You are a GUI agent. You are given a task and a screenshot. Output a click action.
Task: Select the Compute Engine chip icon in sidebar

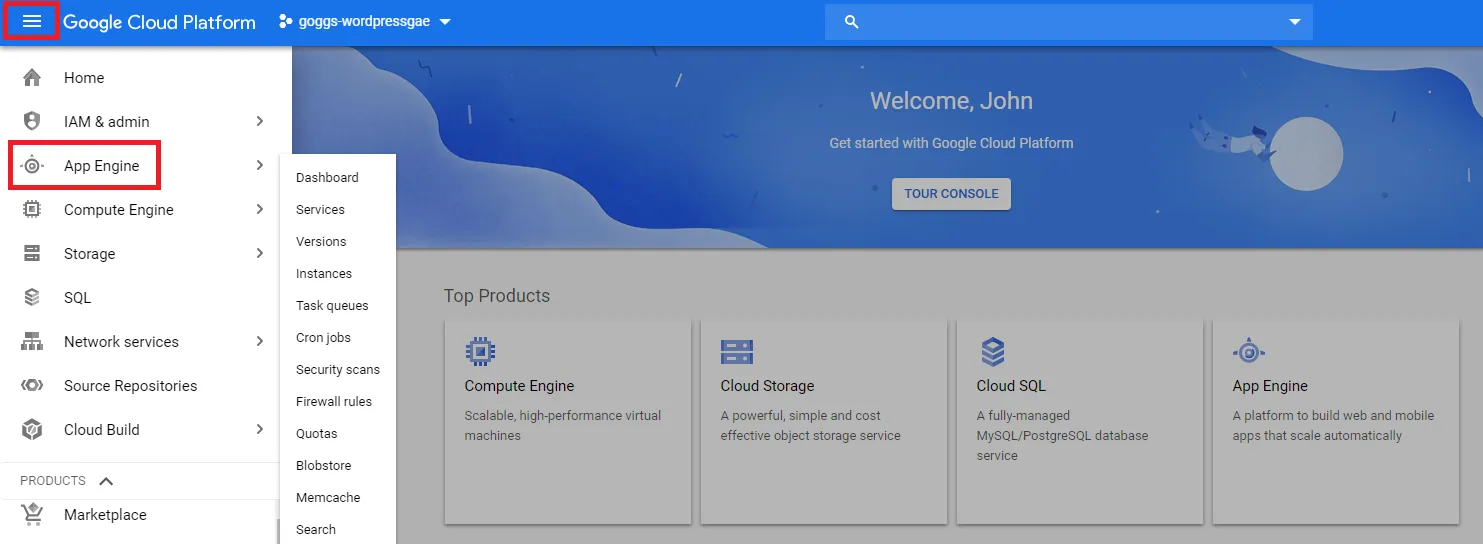[32, 210]
